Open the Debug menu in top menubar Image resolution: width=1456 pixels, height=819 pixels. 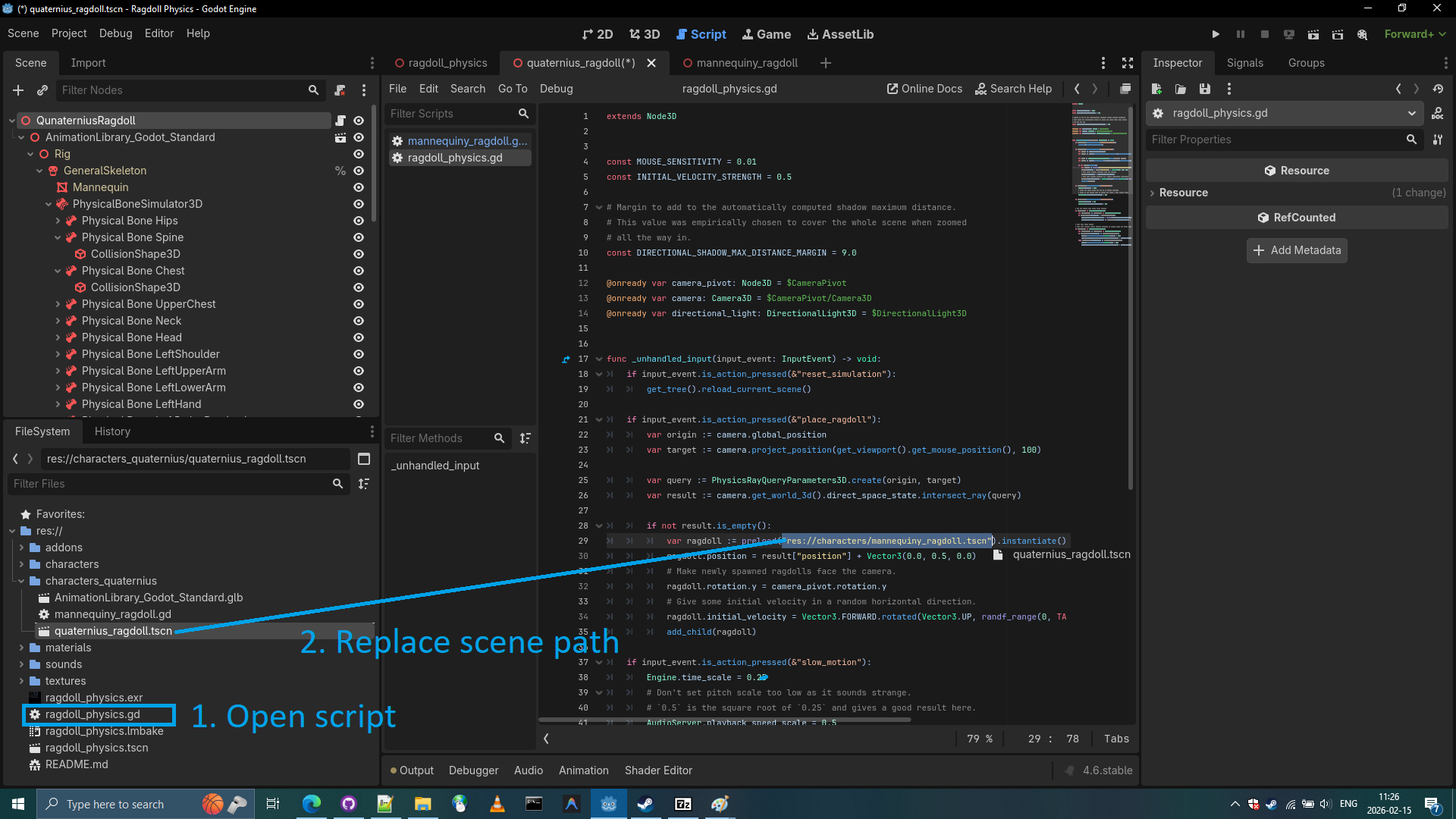115,33
